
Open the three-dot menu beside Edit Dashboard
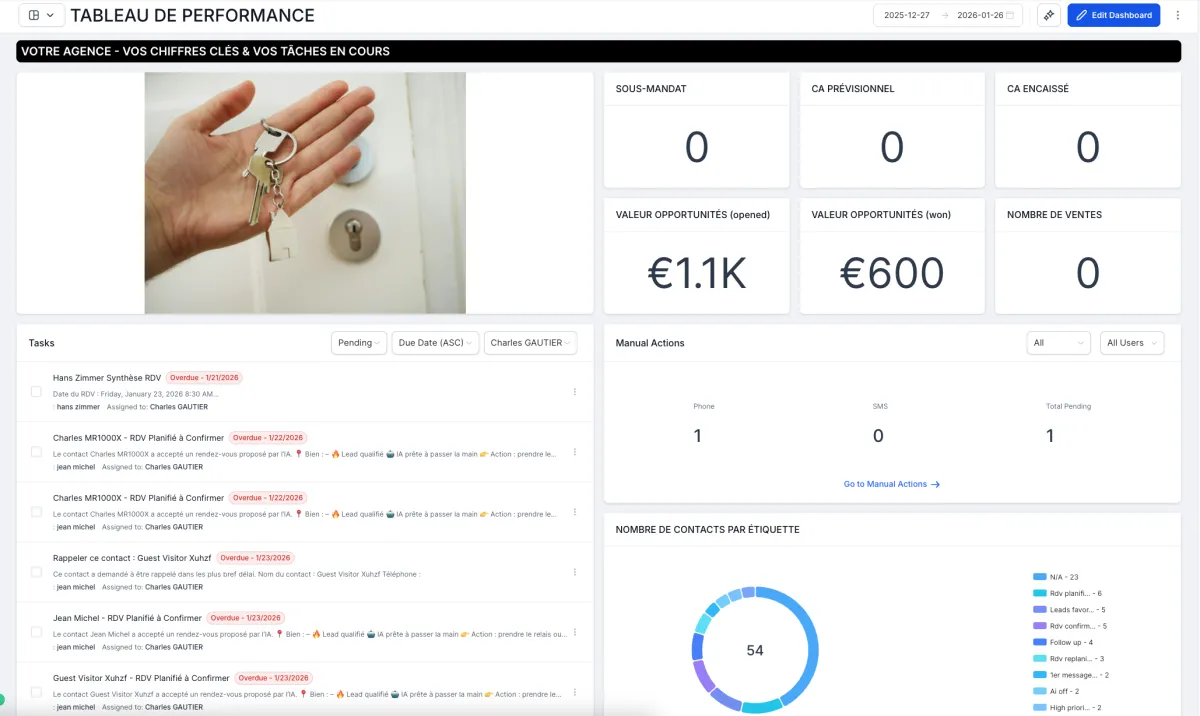1178,15
